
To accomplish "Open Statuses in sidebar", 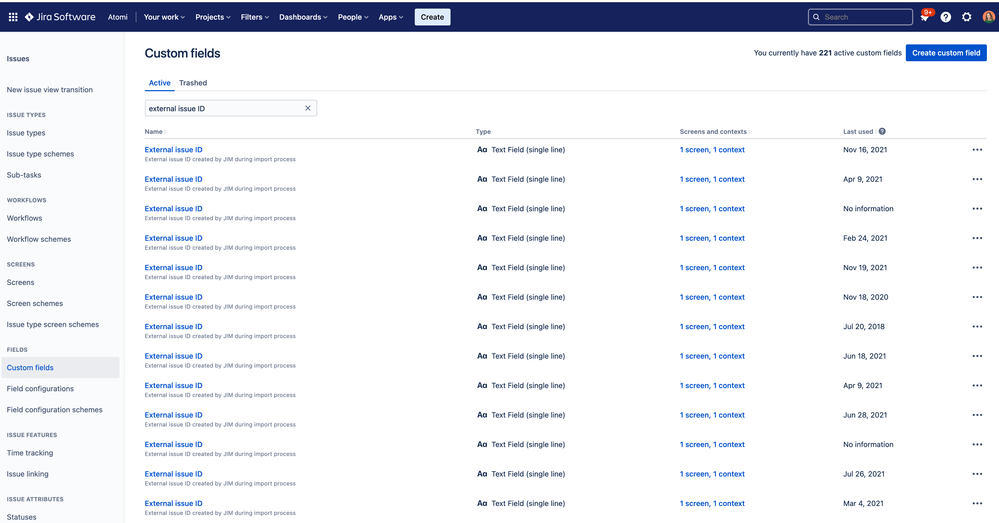I will (x=22, y=517).
